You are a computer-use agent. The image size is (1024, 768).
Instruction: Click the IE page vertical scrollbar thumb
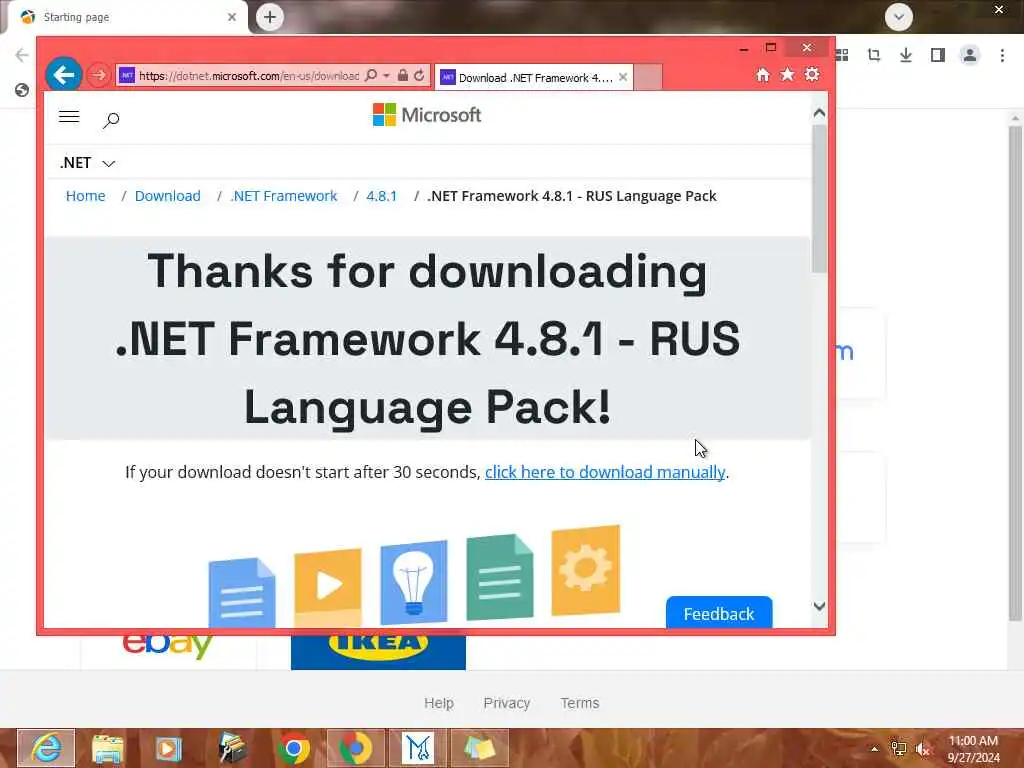820,198
